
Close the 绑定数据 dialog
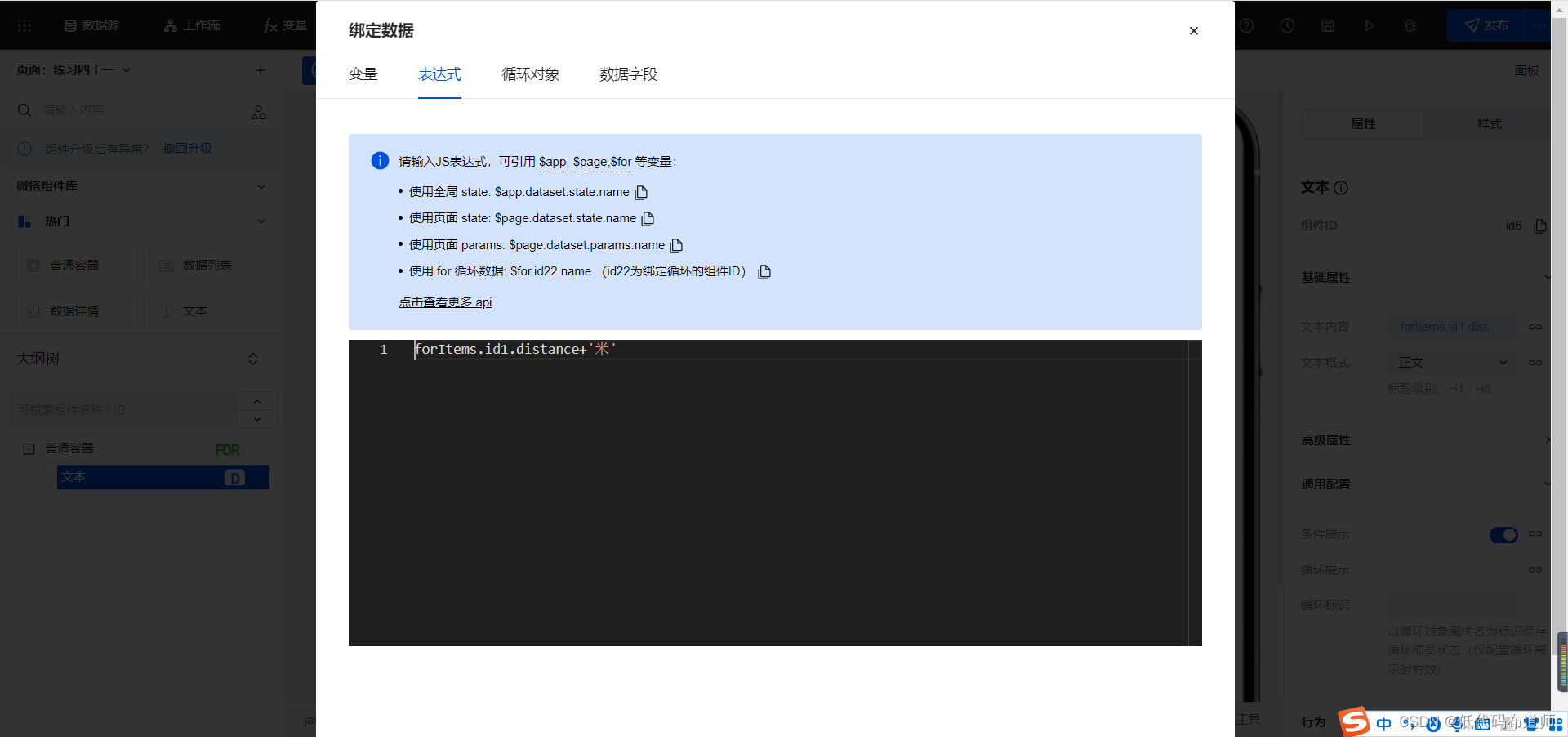[x=1193, y=31]
